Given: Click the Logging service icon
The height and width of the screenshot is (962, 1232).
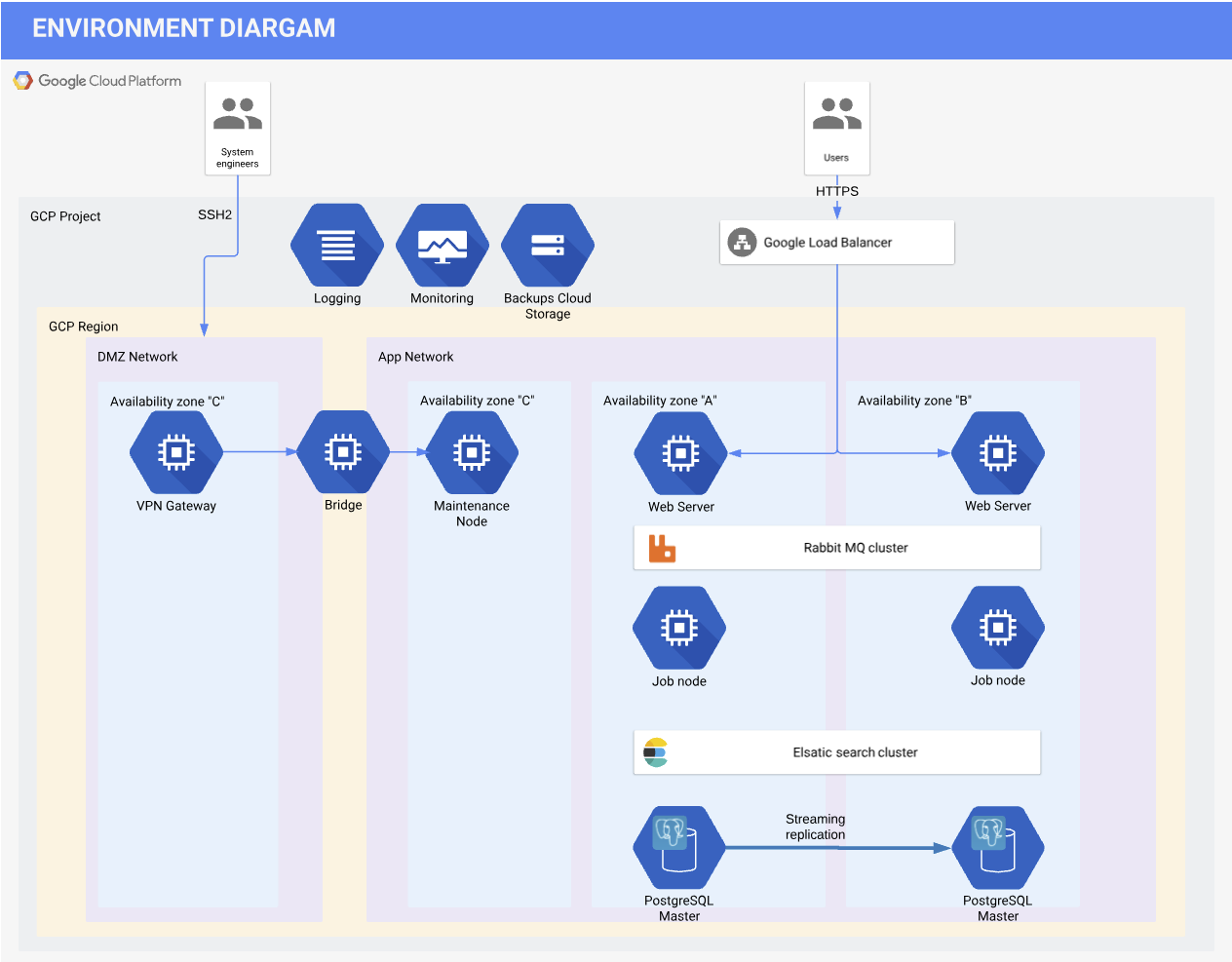Looking at the screenshot, I should click(336, 243).
